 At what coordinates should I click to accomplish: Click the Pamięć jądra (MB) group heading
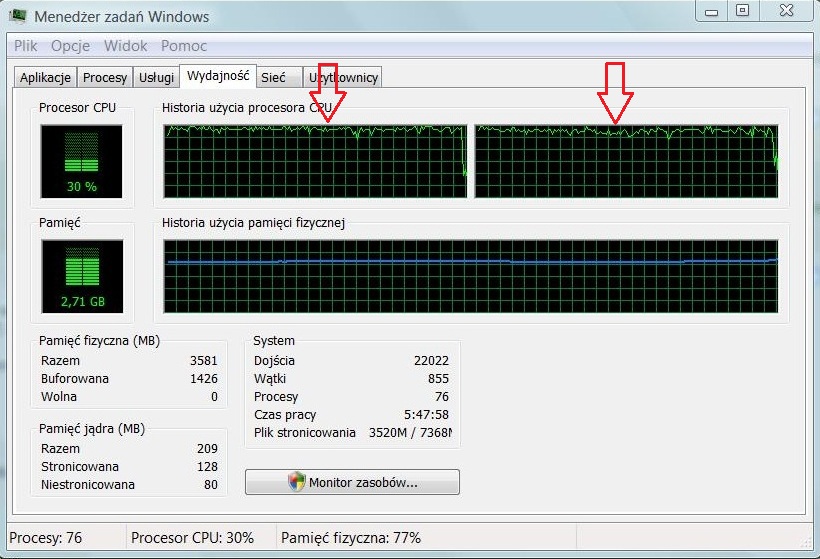tap(92, 429)
